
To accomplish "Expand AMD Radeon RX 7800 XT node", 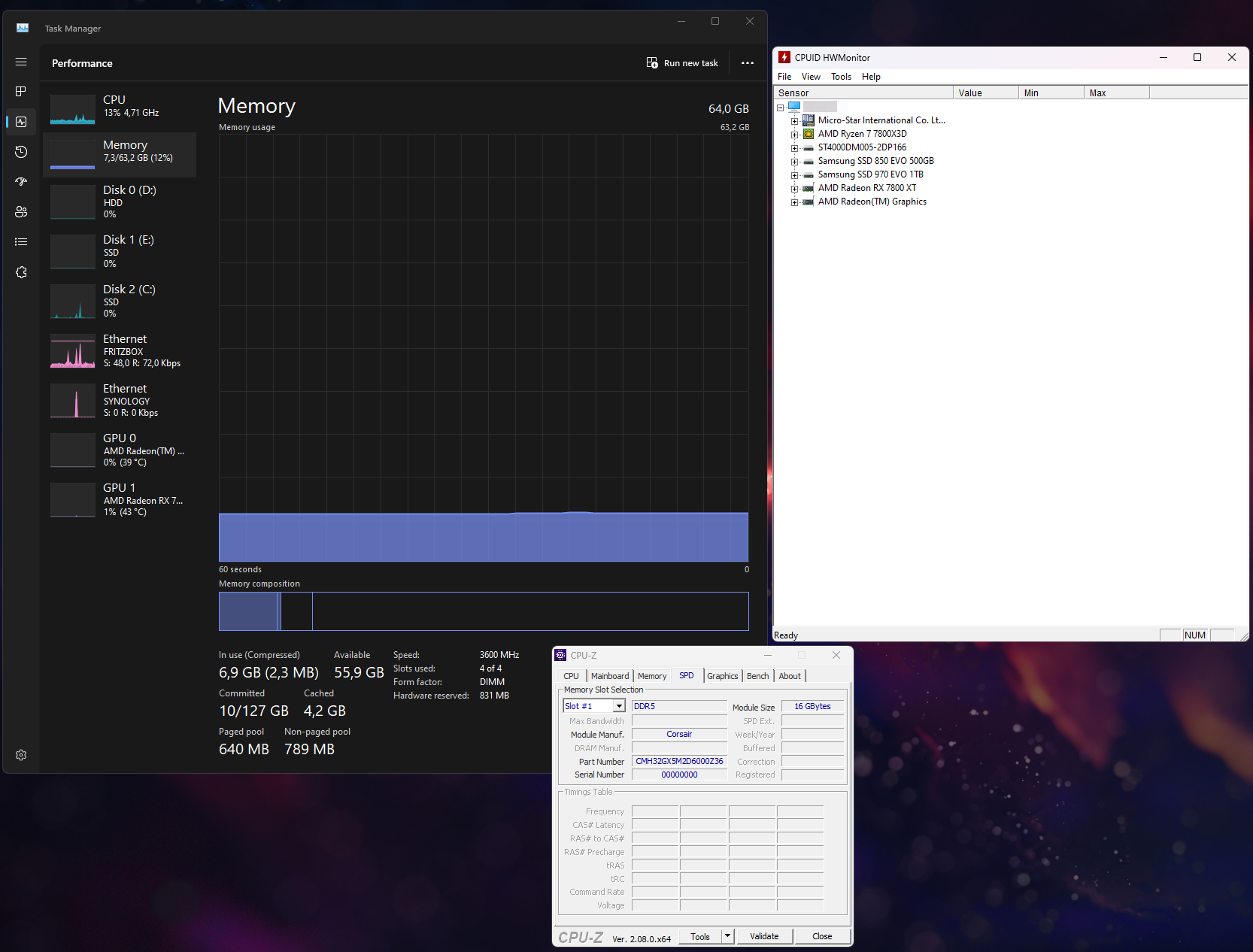I will 794,189.
